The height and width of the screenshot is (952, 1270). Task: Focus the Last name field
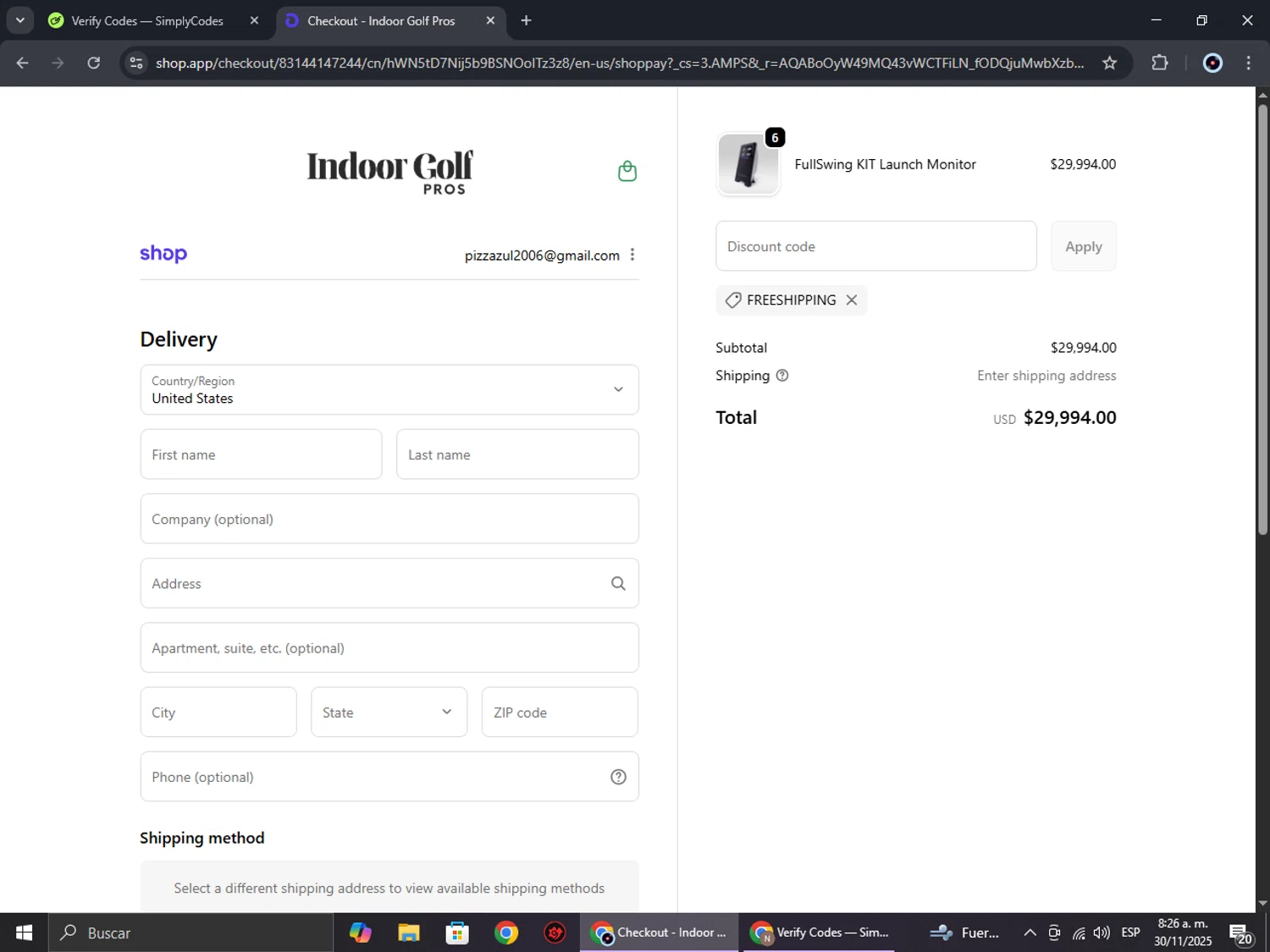click(517, 454)
